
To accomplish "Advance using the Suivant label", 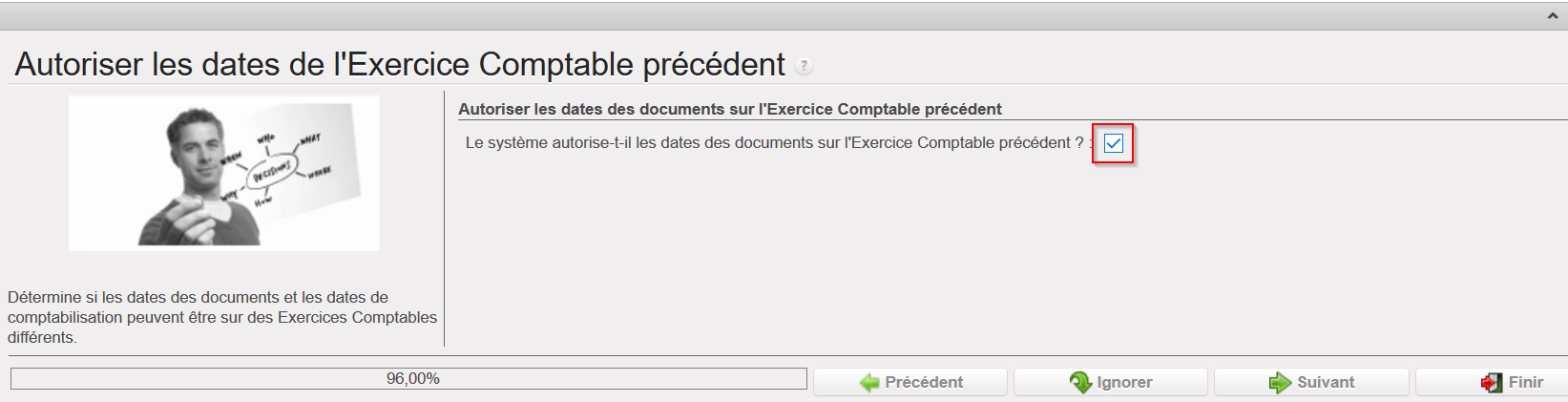I will point(1325,382).
